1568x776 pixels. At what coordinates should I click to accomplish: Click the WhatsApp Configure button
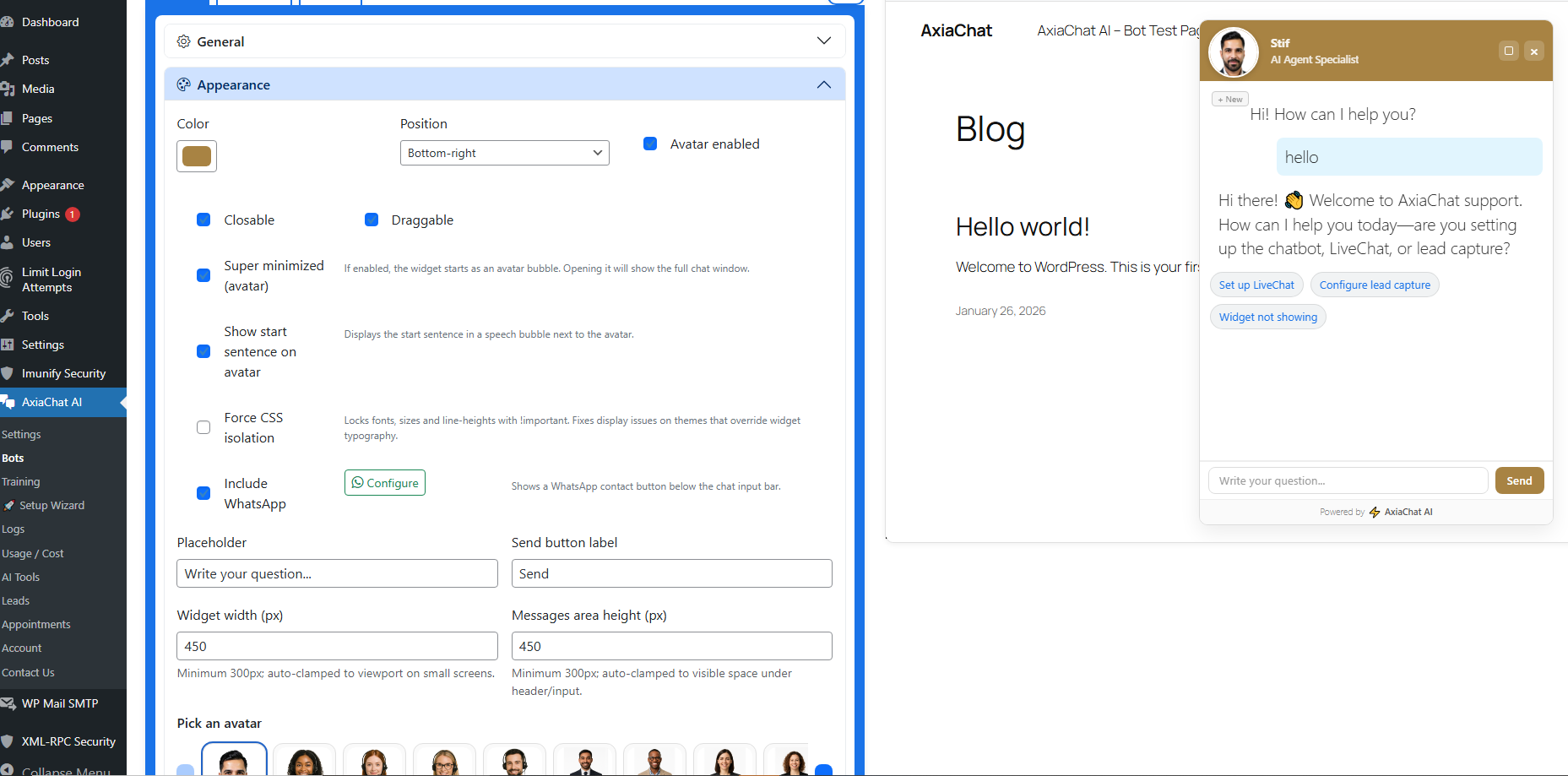(x=385, y=483)
